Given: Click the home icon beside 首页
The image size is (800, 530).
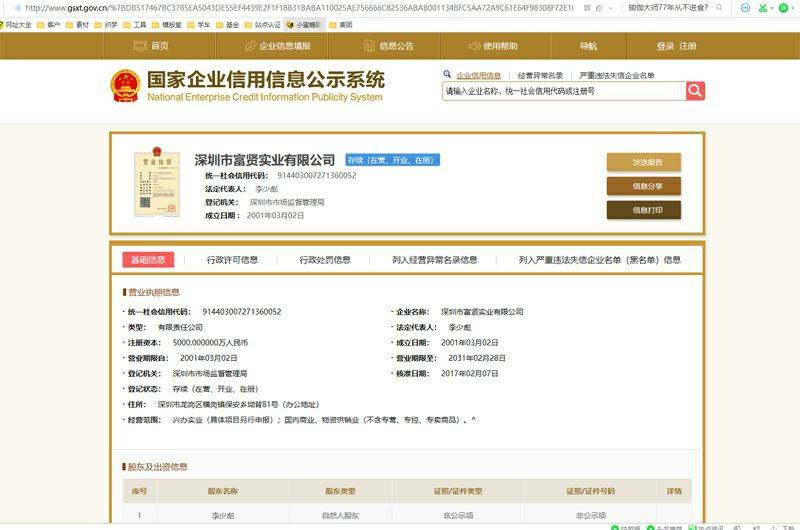Looking at the screenshot, I should tap(139, 46).
